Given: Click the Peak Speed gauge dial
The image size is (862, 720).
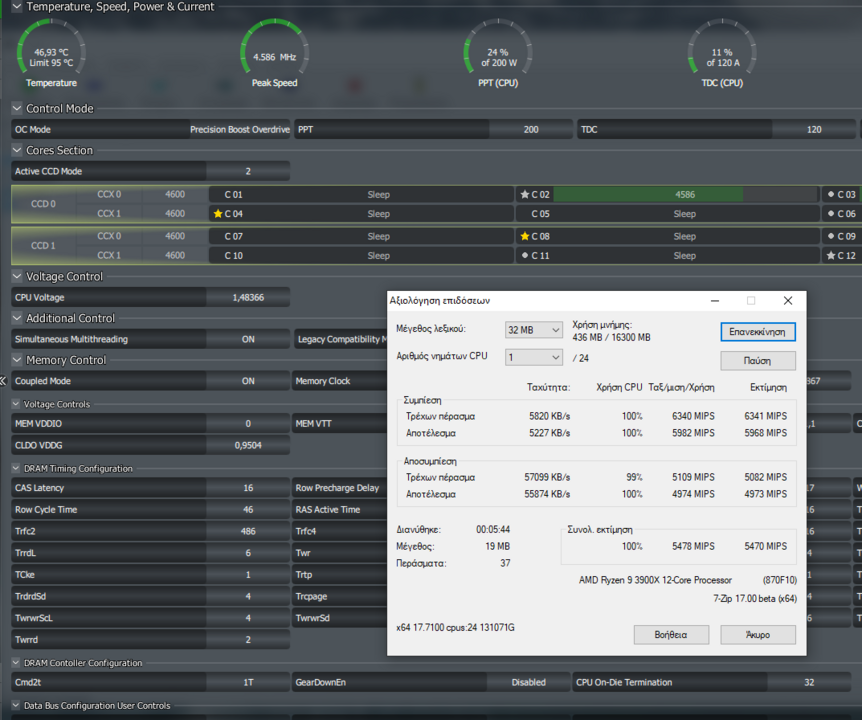Looking at the screenshot, I should click(x=274, y=55).
